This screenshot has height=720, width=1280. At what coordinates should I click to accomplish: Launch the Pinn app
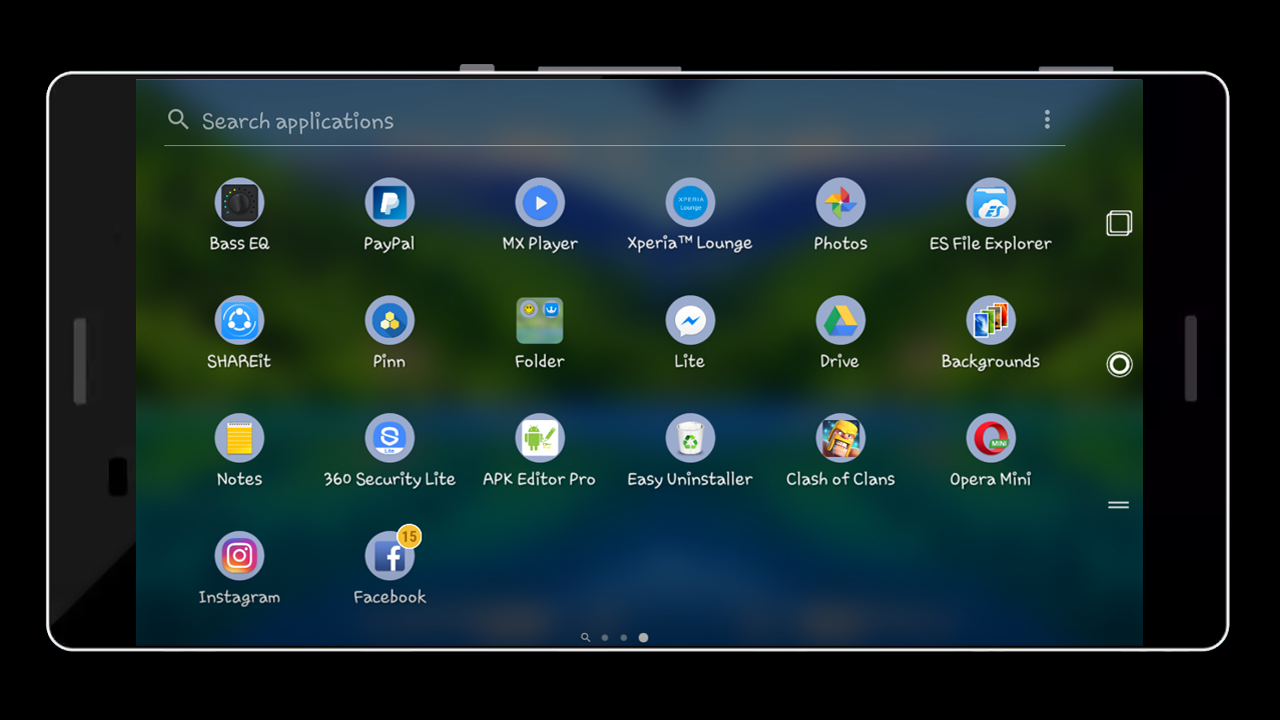tap(389, 321)
